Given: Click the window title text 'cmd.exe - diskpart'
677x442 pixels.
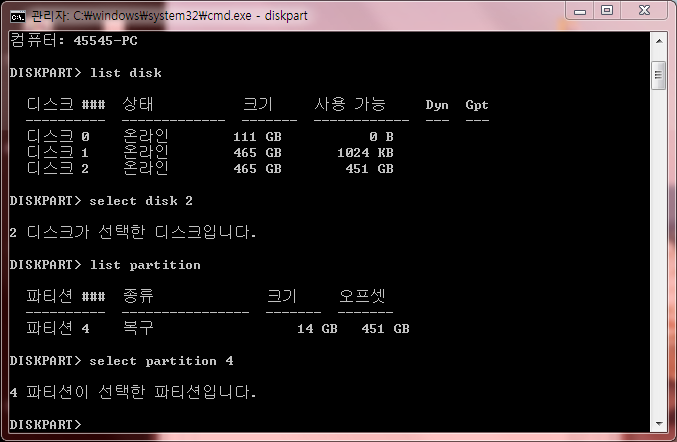Looking at the screenshot, I should pos(258,16).
